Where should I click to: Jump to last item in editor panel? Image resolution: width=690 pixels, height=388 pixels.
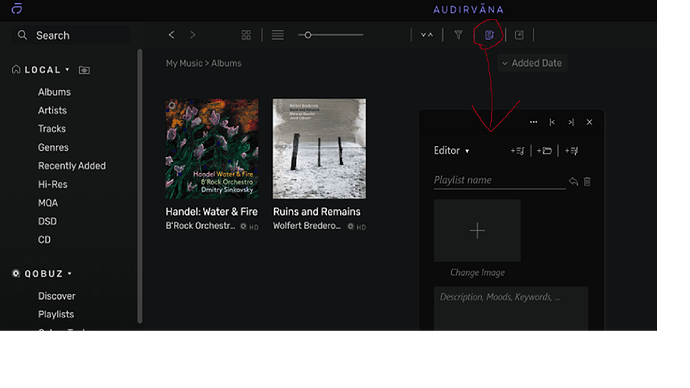tap(571, 122)
